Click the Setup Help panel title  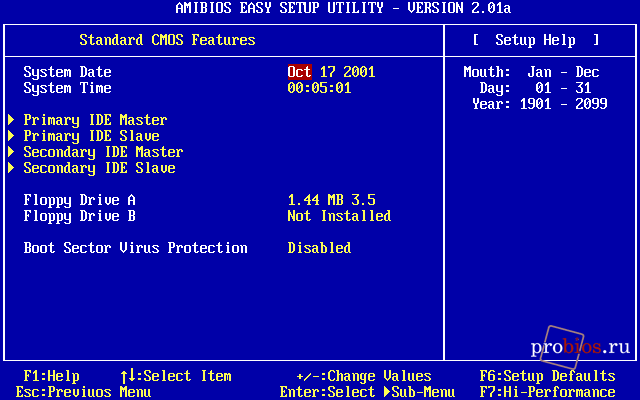coord(536,40)
